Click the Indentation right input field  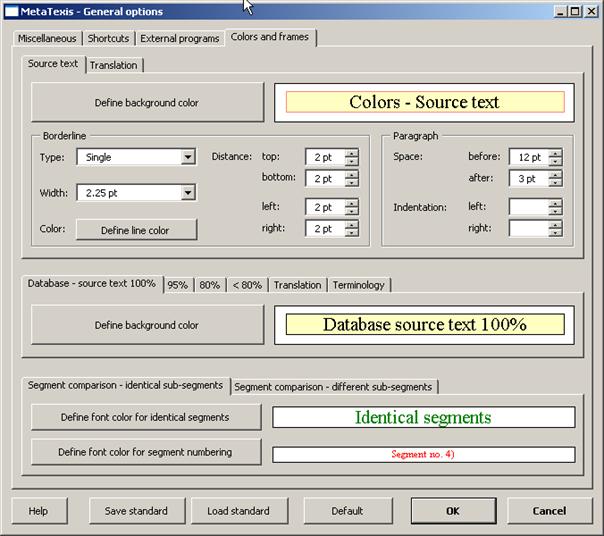(528, 229)
